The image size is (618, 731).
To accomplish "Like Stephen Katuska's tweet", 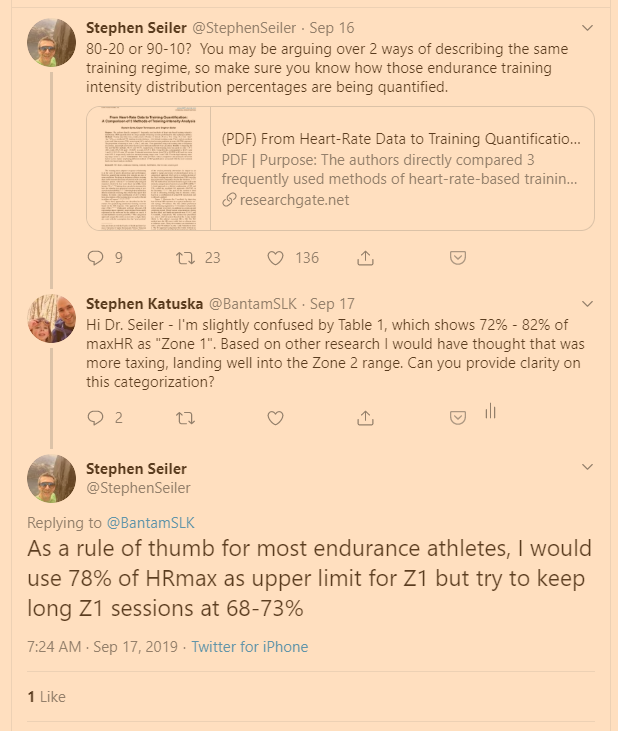I will pyautogui.click(x=276, y=417).
